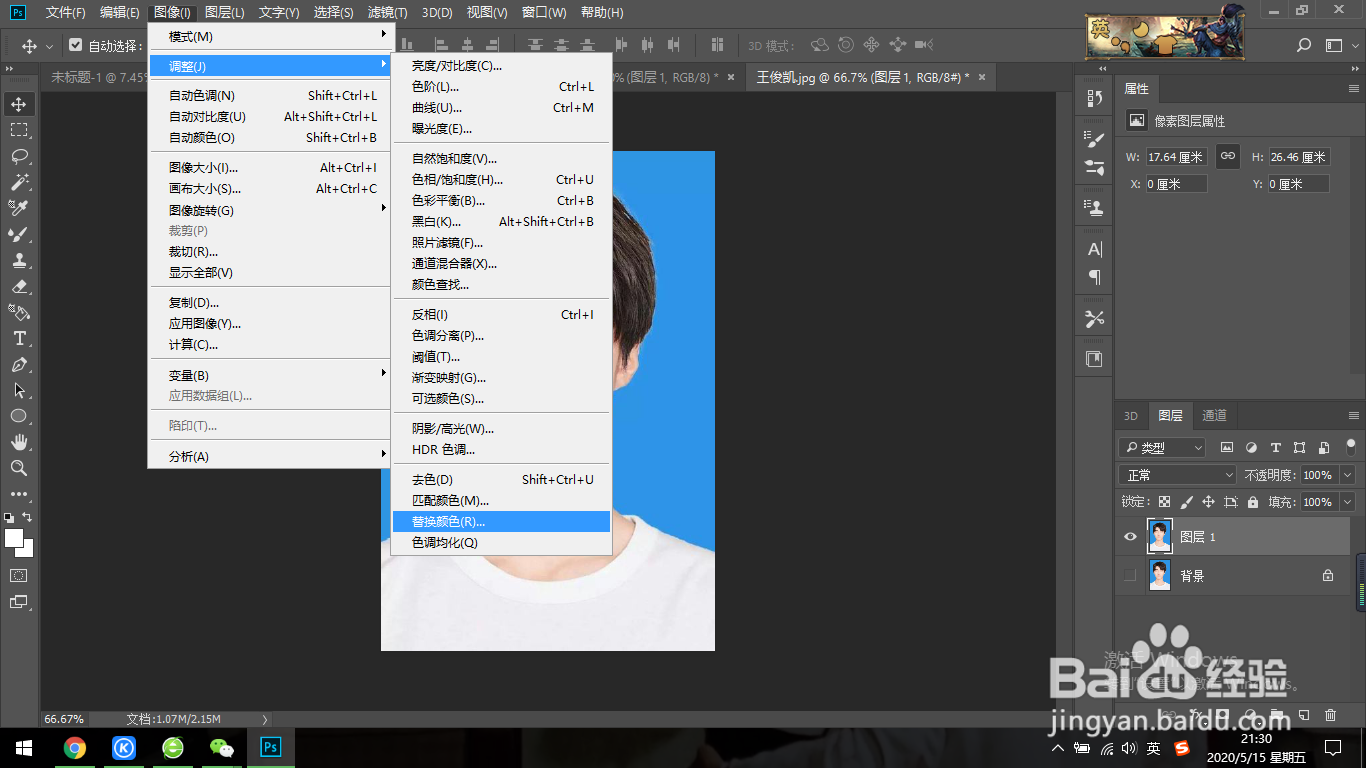This screenshot has height=768, width=1366.
Task: Click the 图层 1 layer thumbnail
Action: point(1160,537)
